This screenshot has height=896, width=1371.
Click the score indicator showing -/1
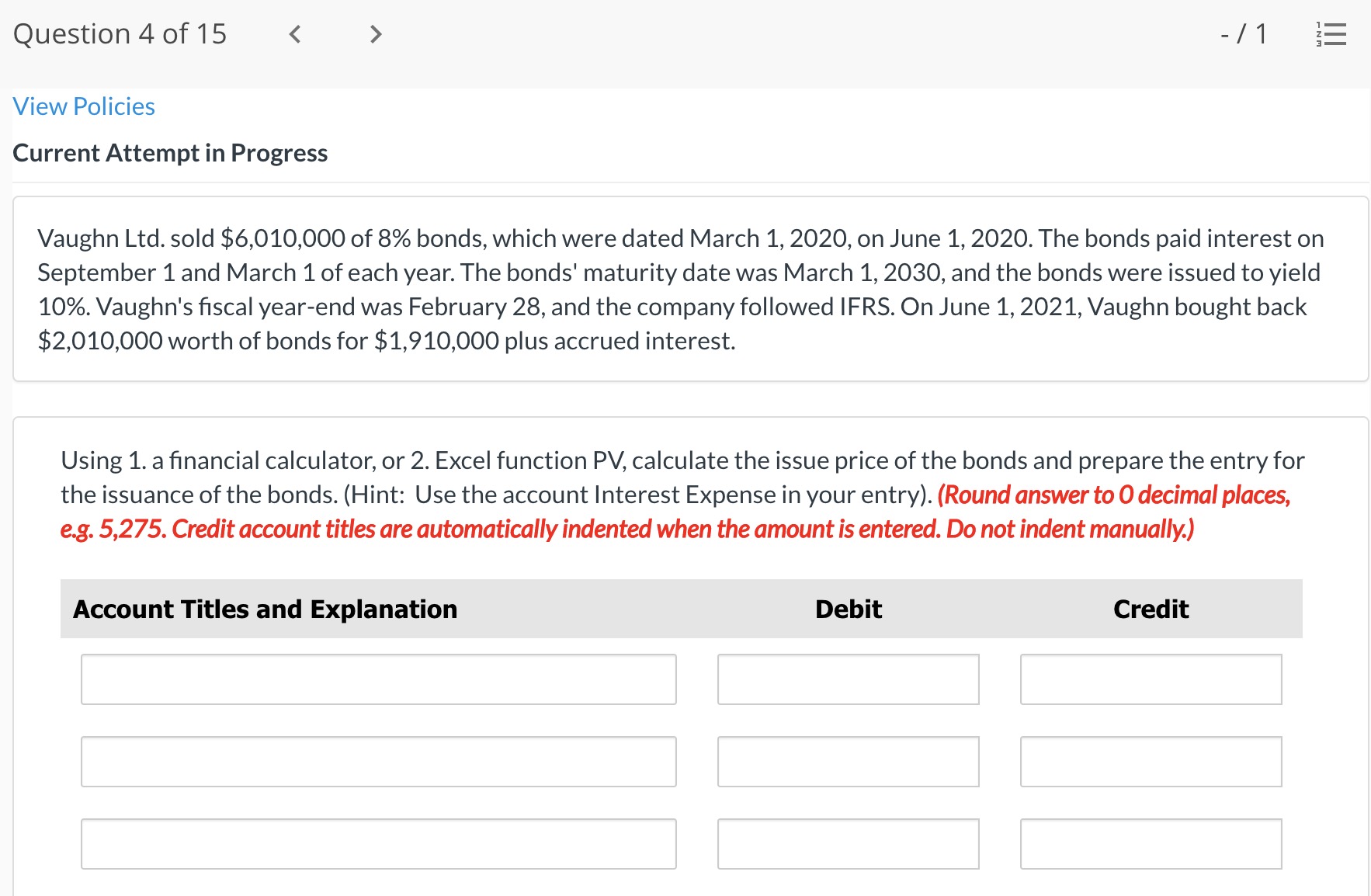tap(1243, 33)
